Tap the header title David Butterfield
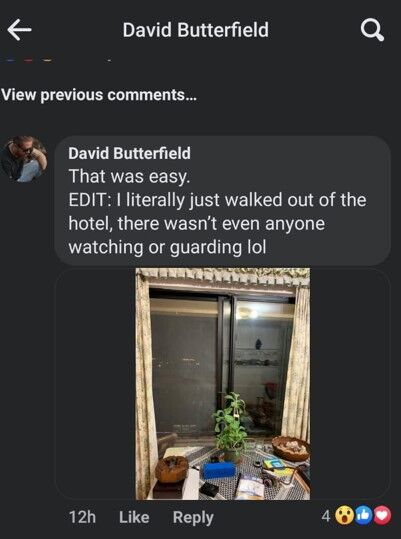The height and width of the screenshot is (539, 401). pyautogui.click(x=196, y=30)
